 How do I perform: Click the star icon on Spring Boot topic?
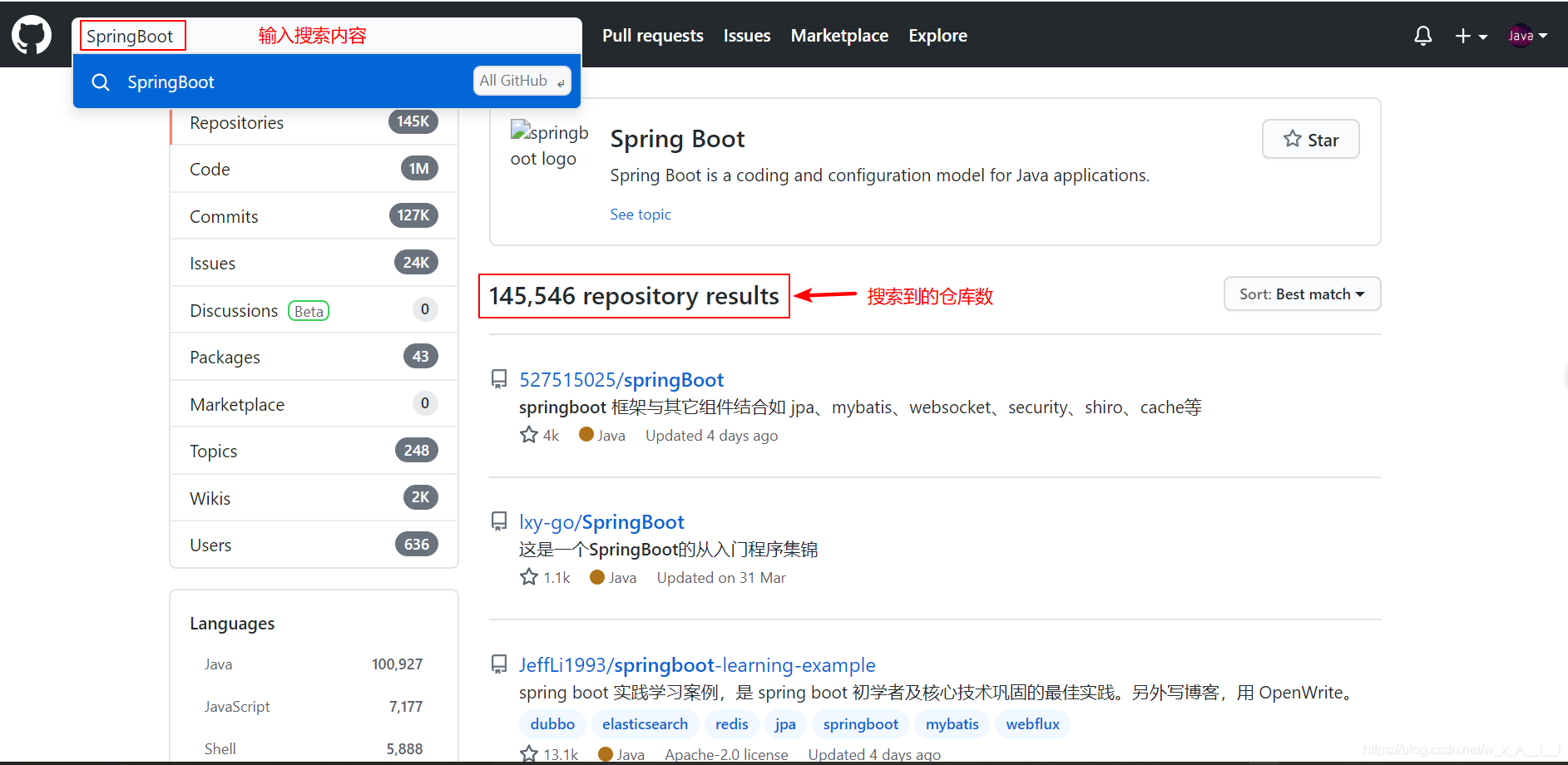[1292, 139]
